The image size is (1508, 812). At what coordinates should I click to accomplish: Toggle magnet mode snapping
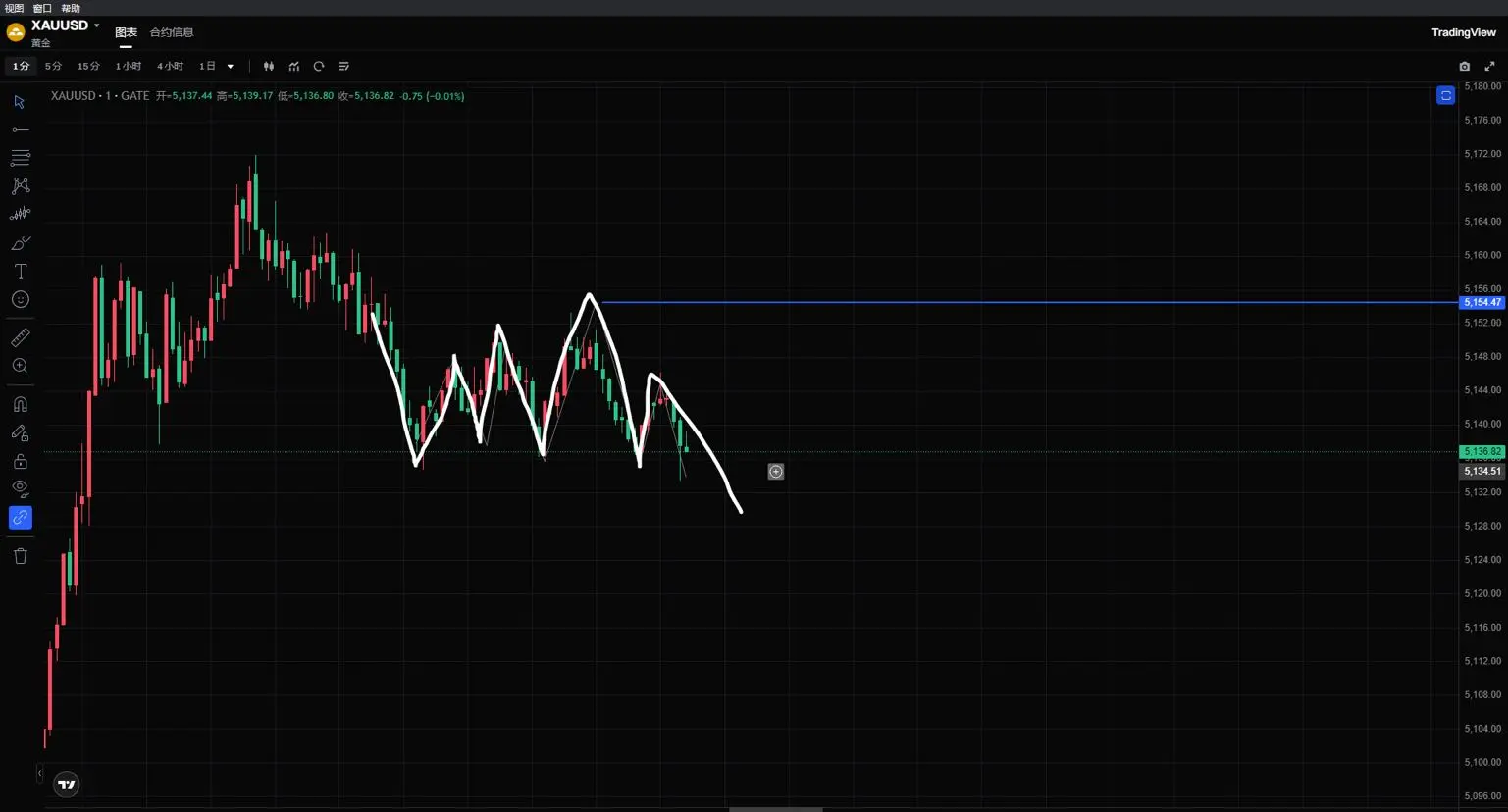point(20,404)
